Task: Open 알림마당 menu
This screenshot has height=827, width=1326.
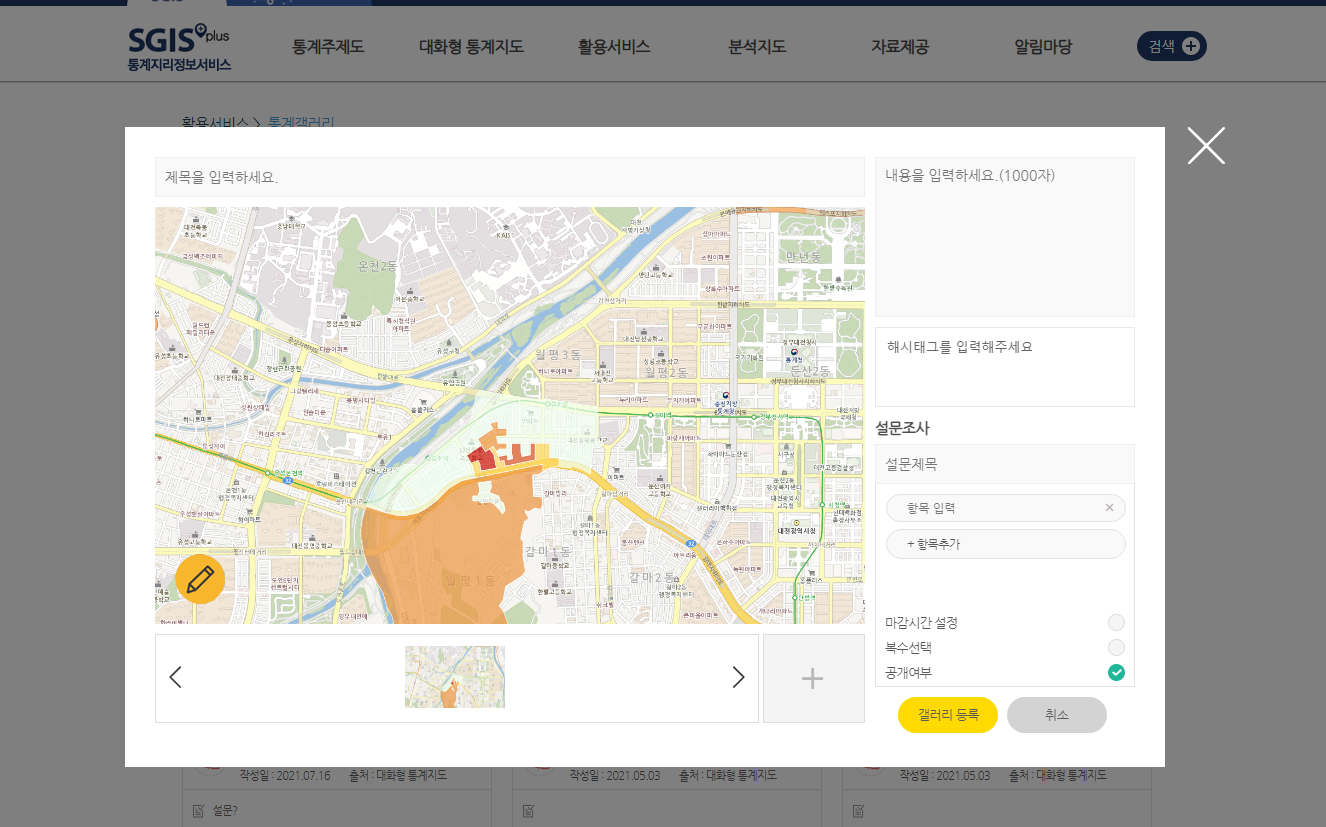Action: pyautogui.click(x=1043, y=46)
